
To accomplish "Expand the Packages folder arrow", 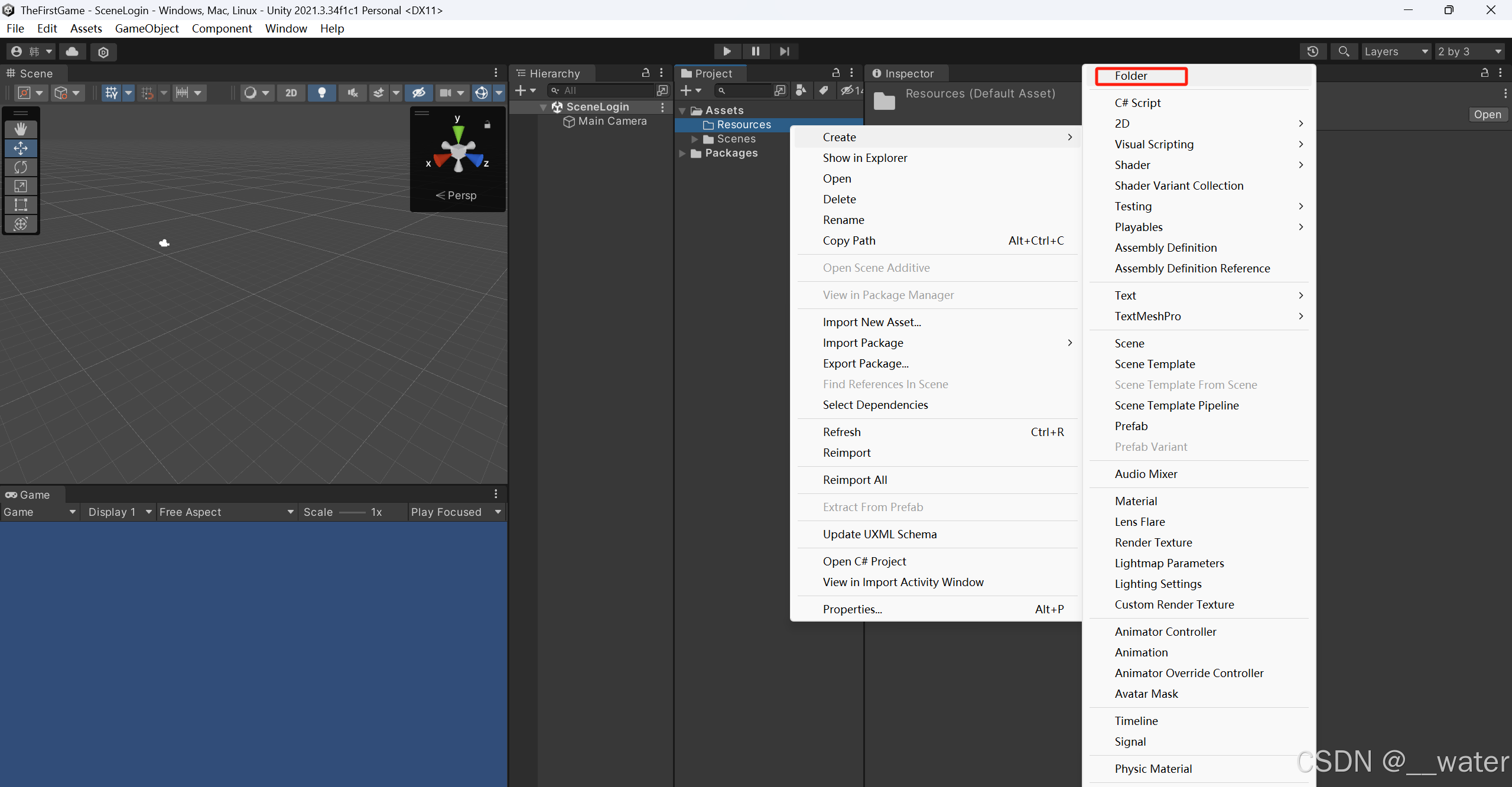I will [x=682, y=153].
